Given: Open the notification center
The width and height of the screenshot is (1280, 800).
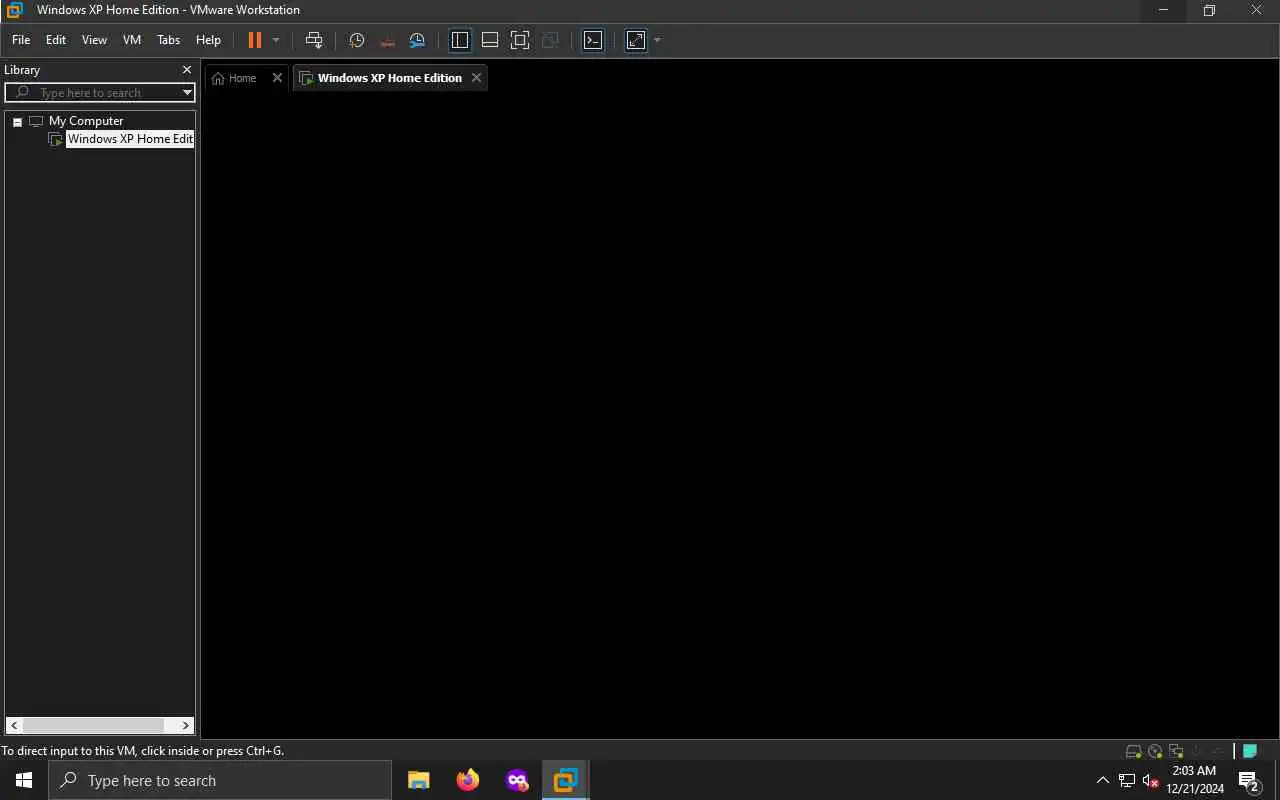Looking at the screenshot, I should pos(1249,780).
